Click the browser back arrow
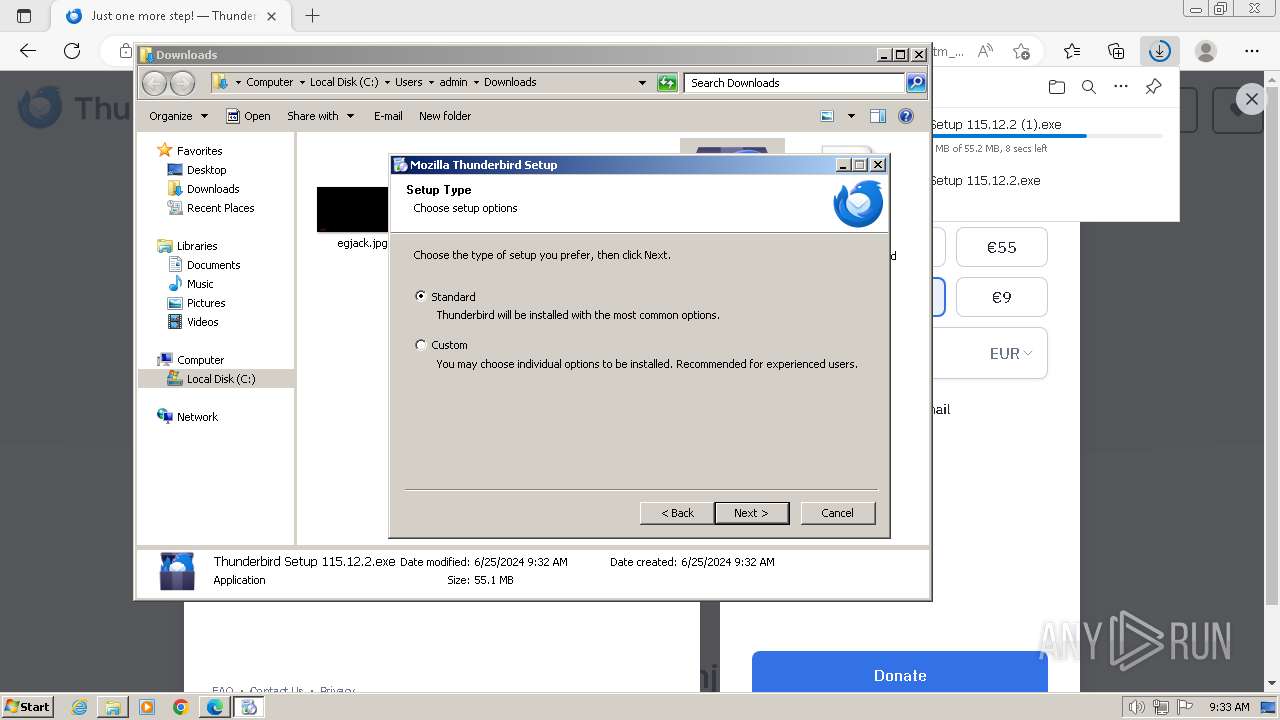The image size is (1280, 720). [27, 51]
